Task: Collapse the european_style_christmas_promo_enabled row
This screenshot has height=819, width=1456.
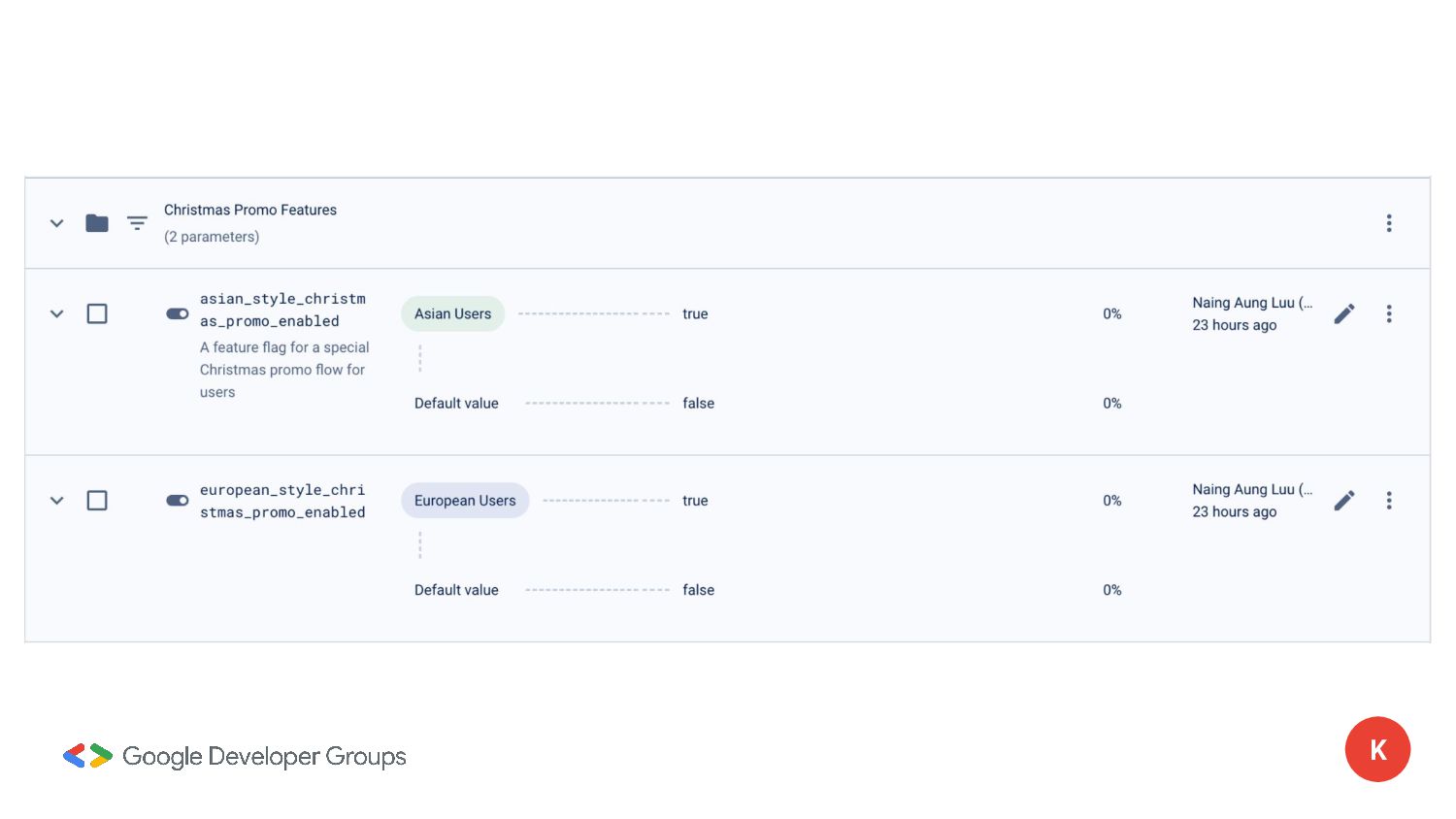Action: coord(57,501)
